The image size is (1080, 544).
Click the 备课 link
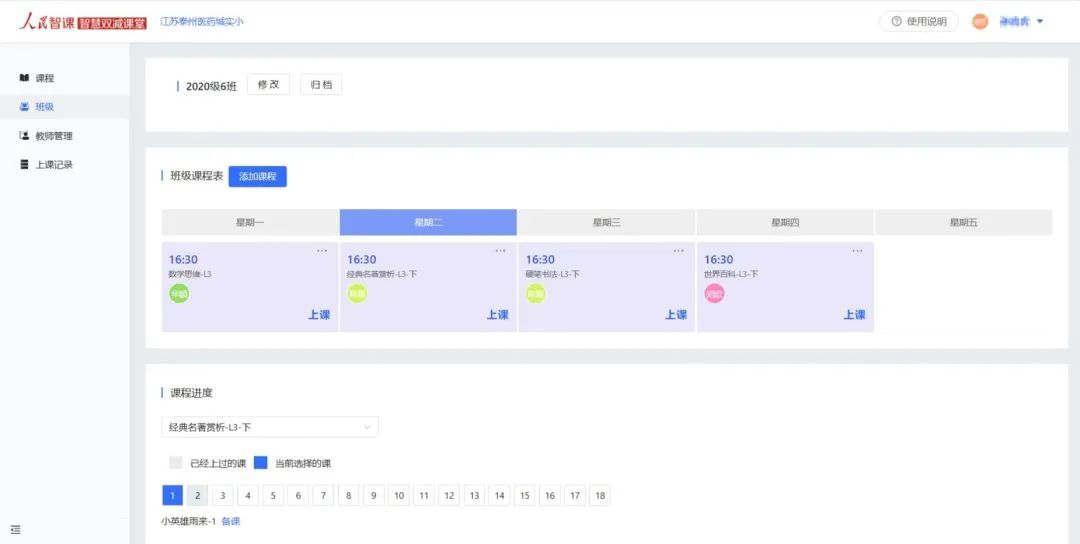click(231, 521)
